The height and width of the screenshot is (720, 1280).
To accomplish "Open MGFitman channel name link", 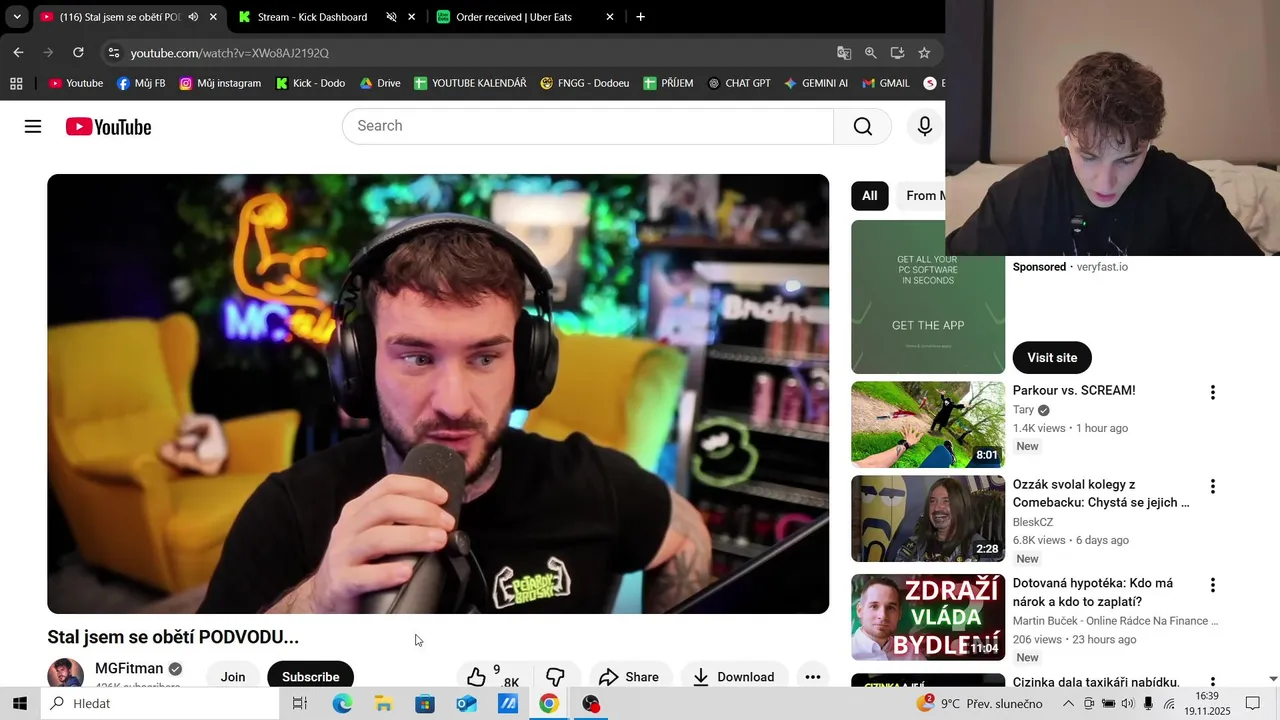I will [x=129, y=668].
